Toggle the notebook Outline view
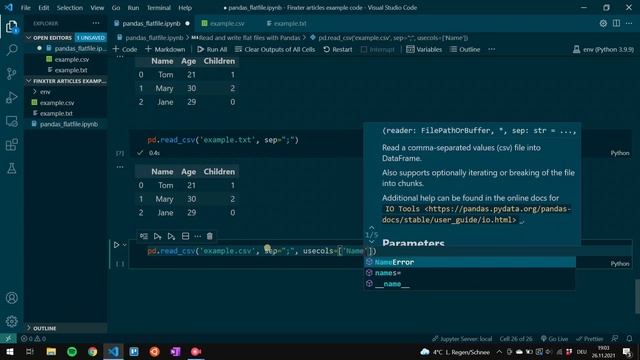 tap(464, 49)
